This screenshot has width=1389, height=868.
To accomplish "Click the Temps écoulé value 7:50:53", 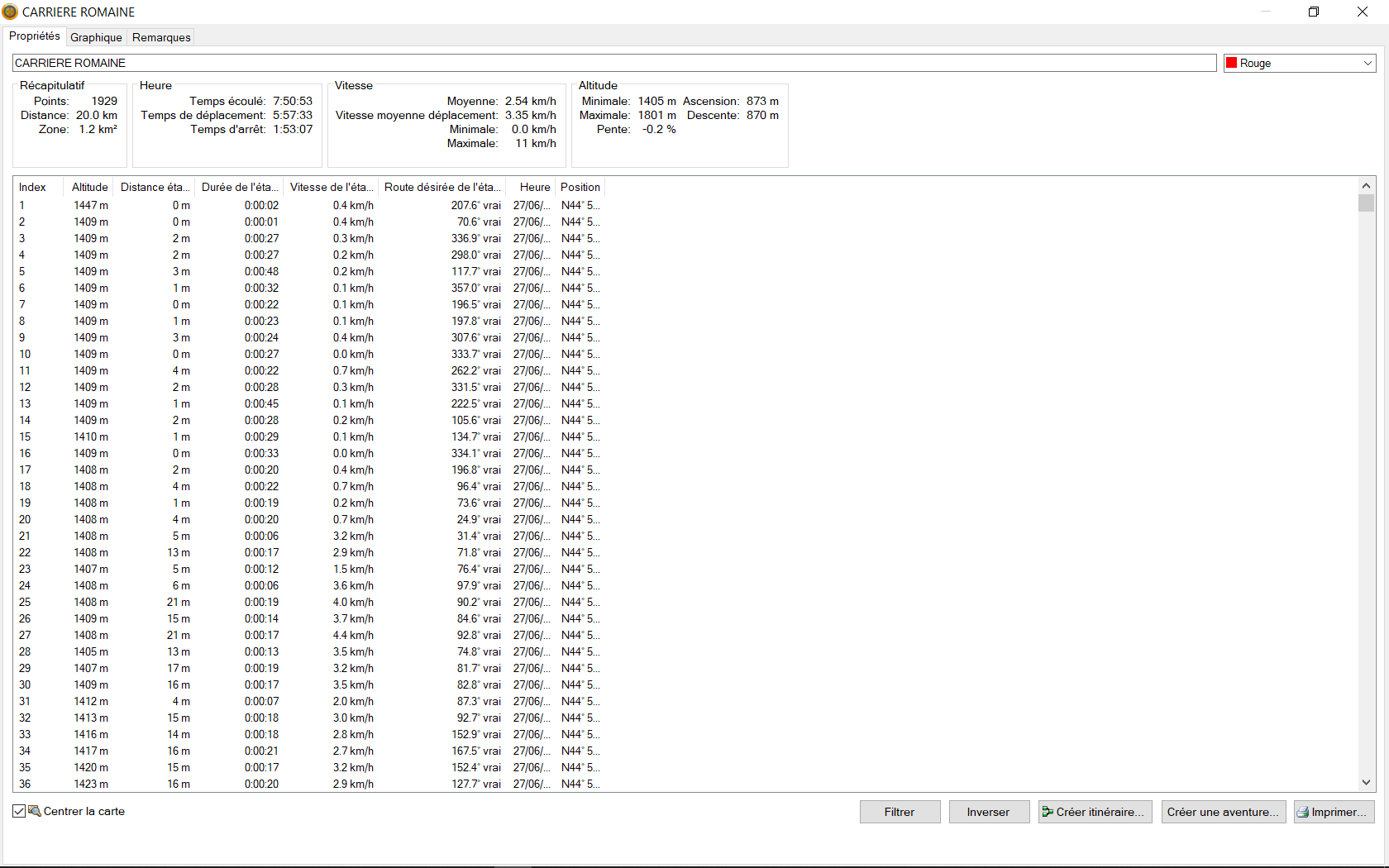I will [293, 101].
